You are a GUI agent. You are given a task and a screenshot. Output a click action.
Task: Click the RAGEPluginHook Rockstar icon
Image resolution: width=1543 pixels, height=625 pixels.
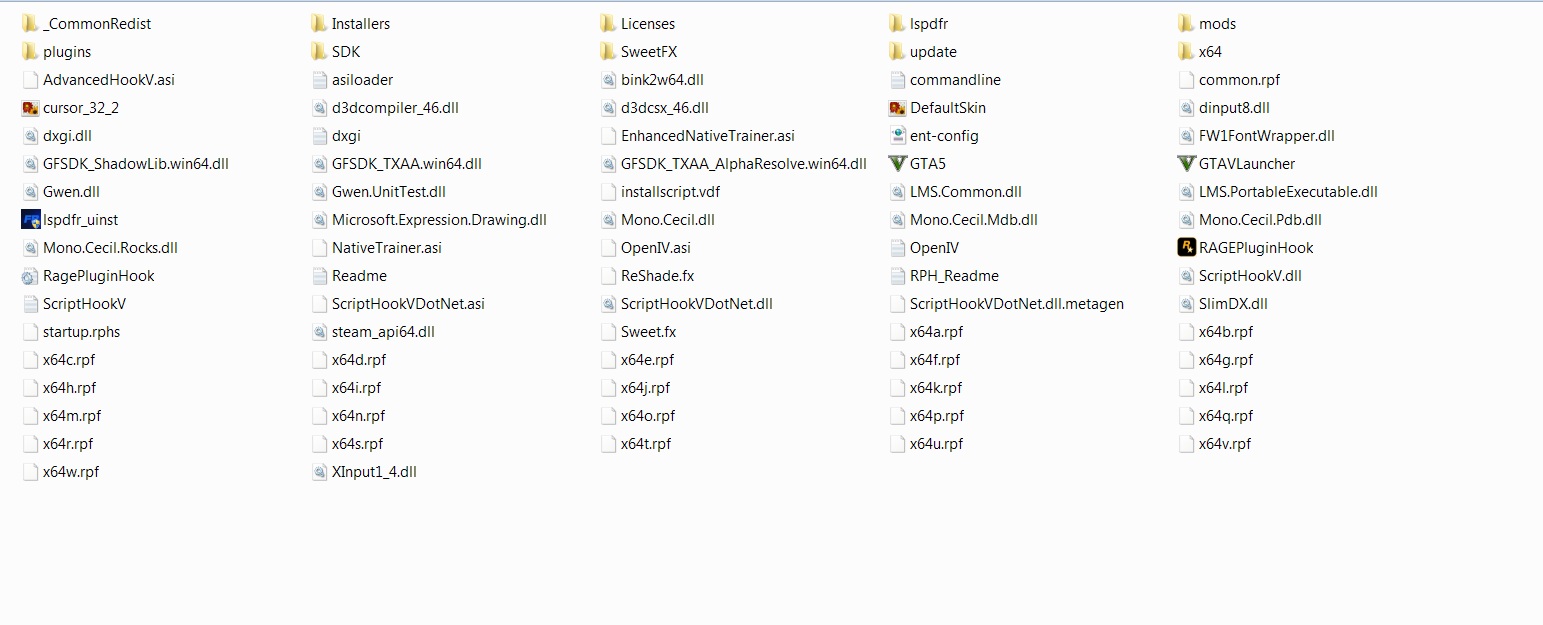[1186, 247]
